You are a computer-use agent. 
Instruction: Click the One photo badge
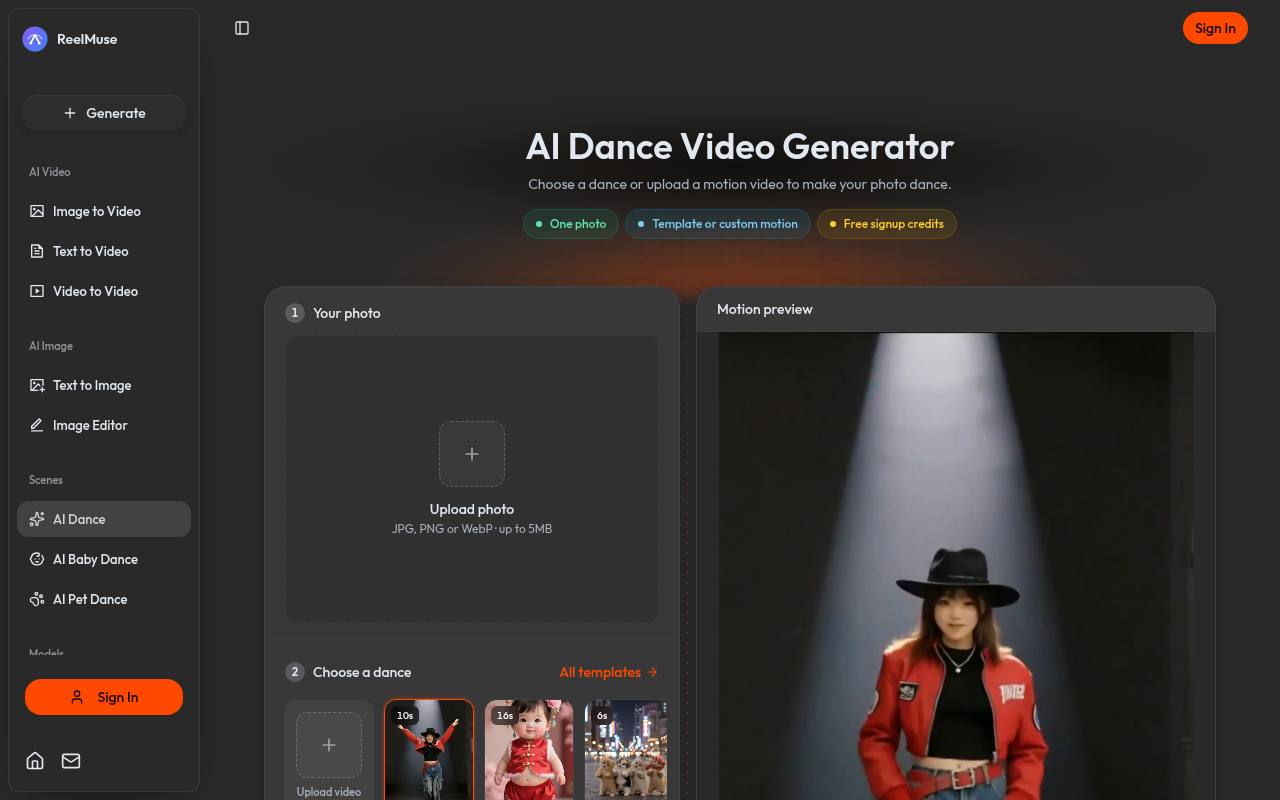(571, 224)
